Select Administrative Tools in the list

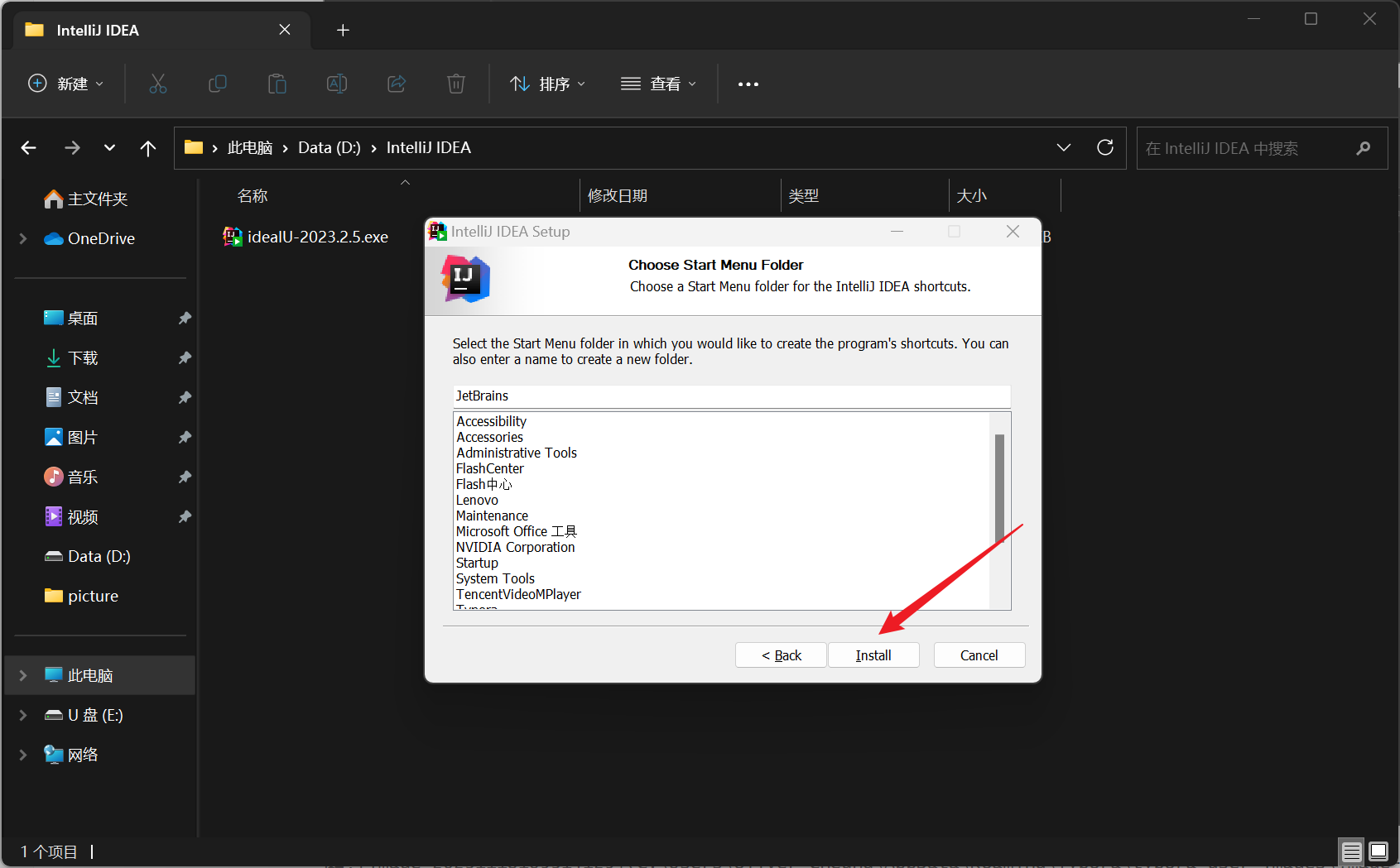(x=517, y=453)
